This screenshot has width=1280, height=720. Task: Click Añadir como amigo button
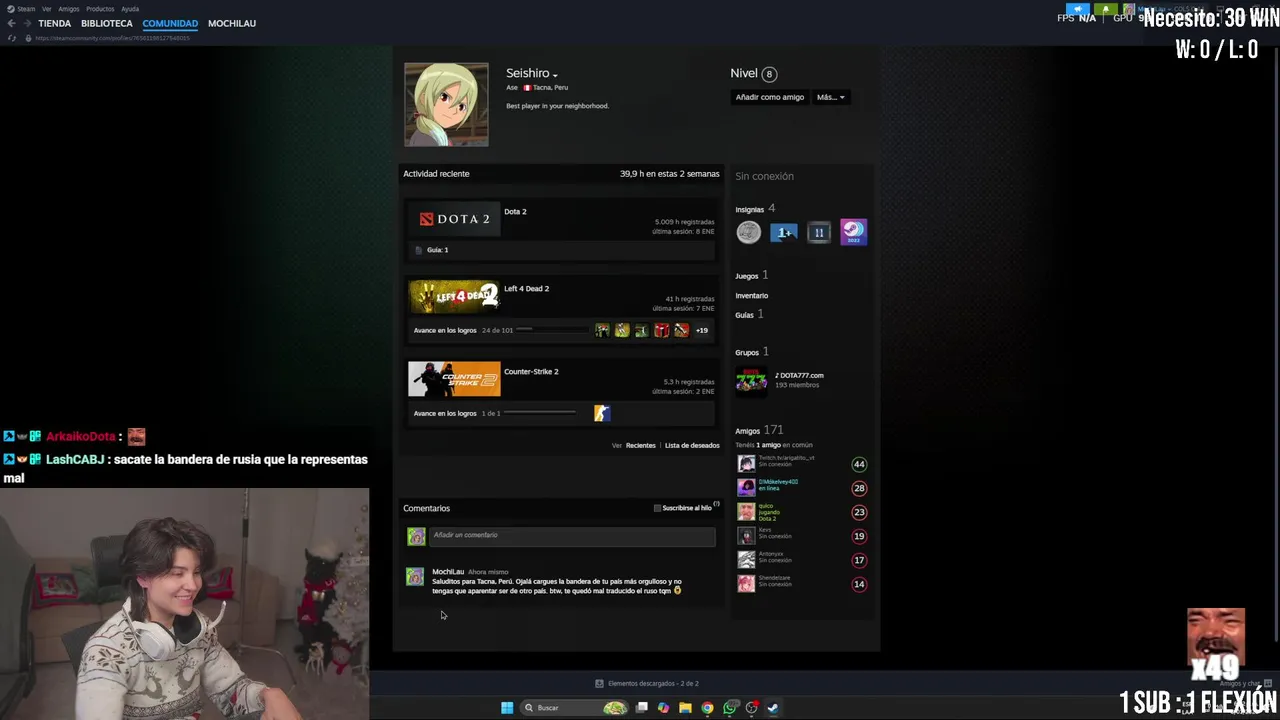pos(769,97)
